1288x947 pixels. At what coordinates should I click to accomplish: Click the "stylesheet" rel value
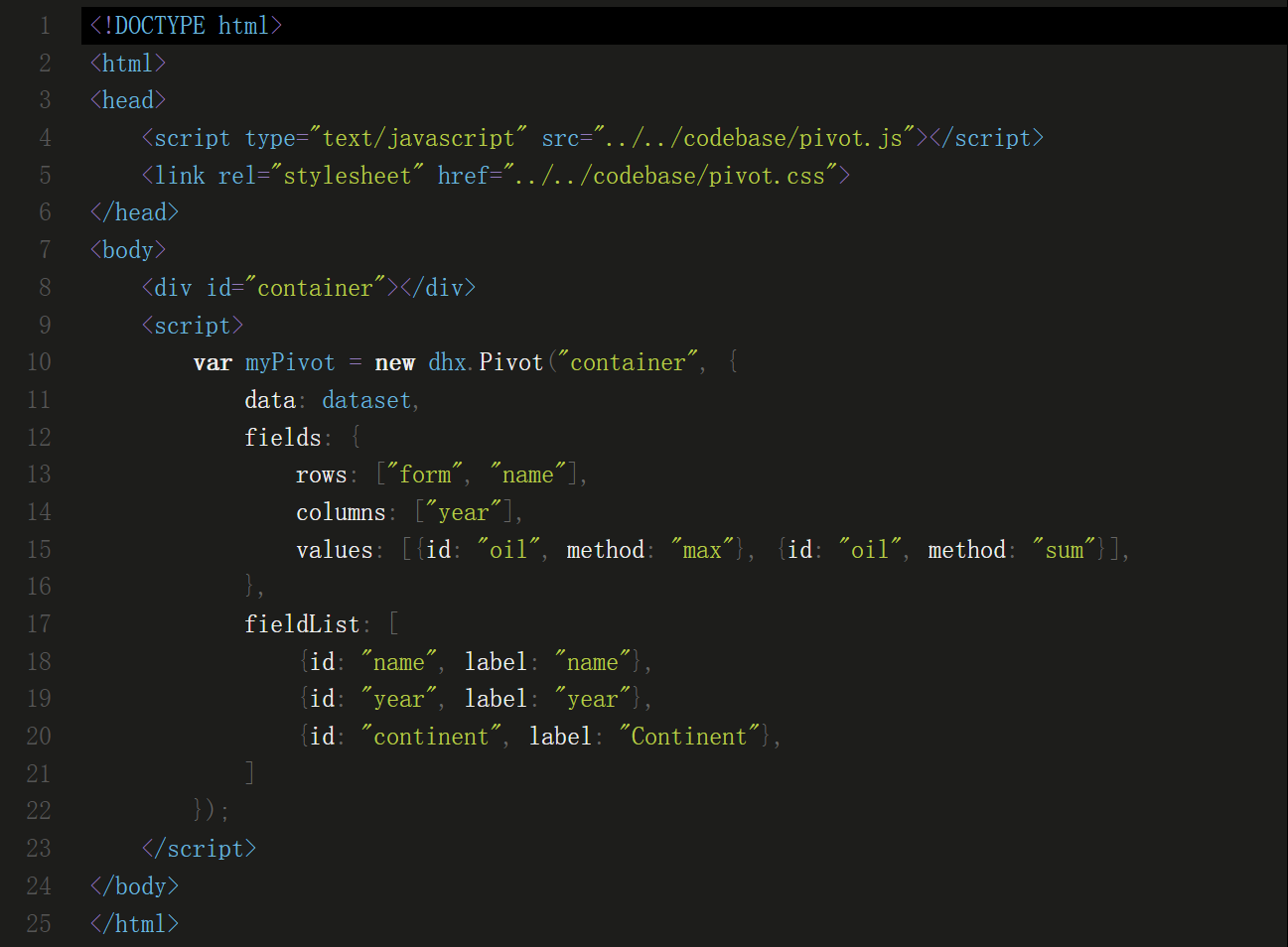347,176
